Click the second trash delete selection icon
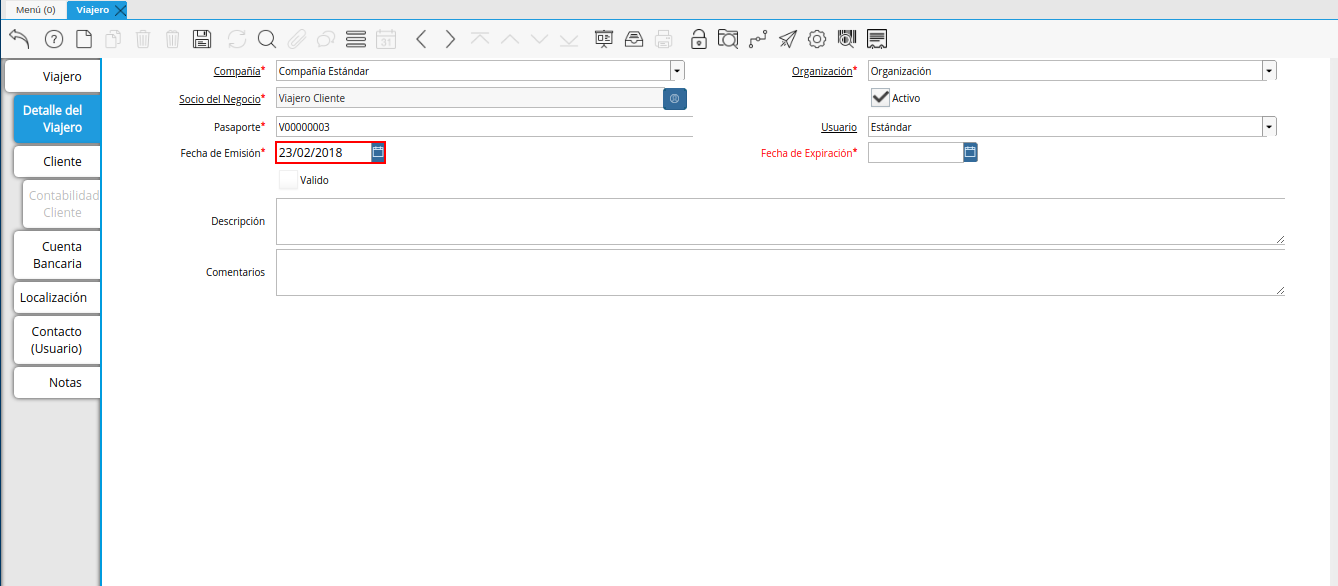The image size is (1338, 586). [x=172, y=39]
